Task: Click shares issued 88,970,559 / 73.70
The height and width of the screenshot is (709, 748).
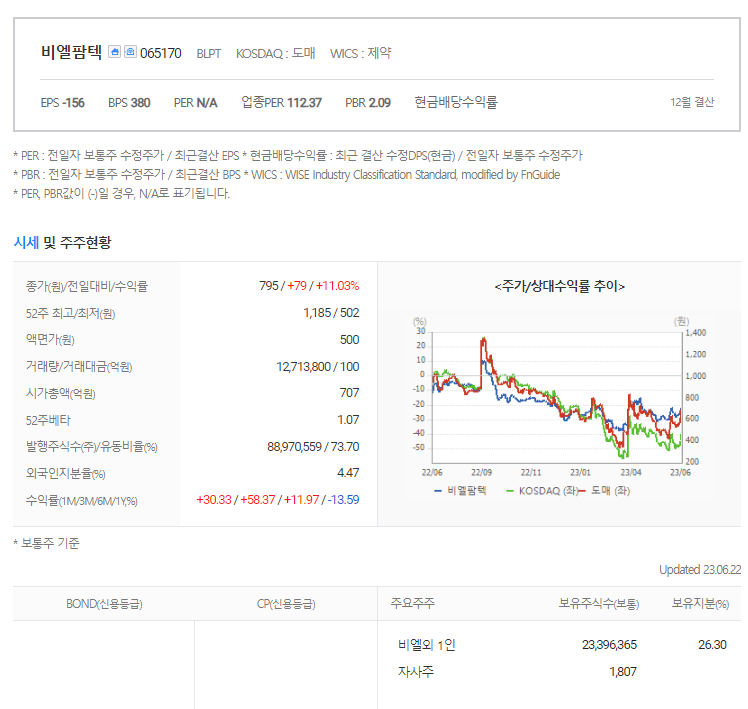Action: coord(313,447)
